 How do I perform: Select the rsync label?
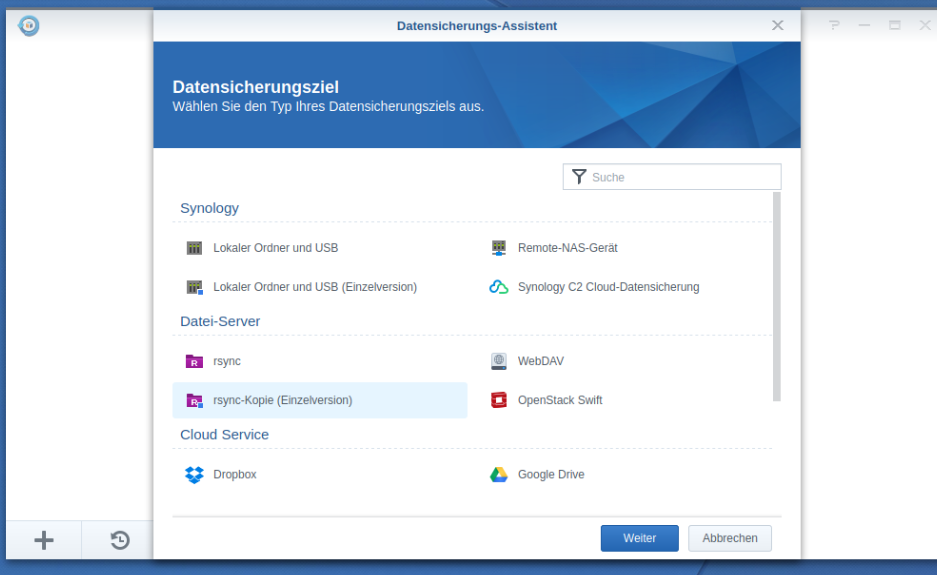[x=227, y=361]
